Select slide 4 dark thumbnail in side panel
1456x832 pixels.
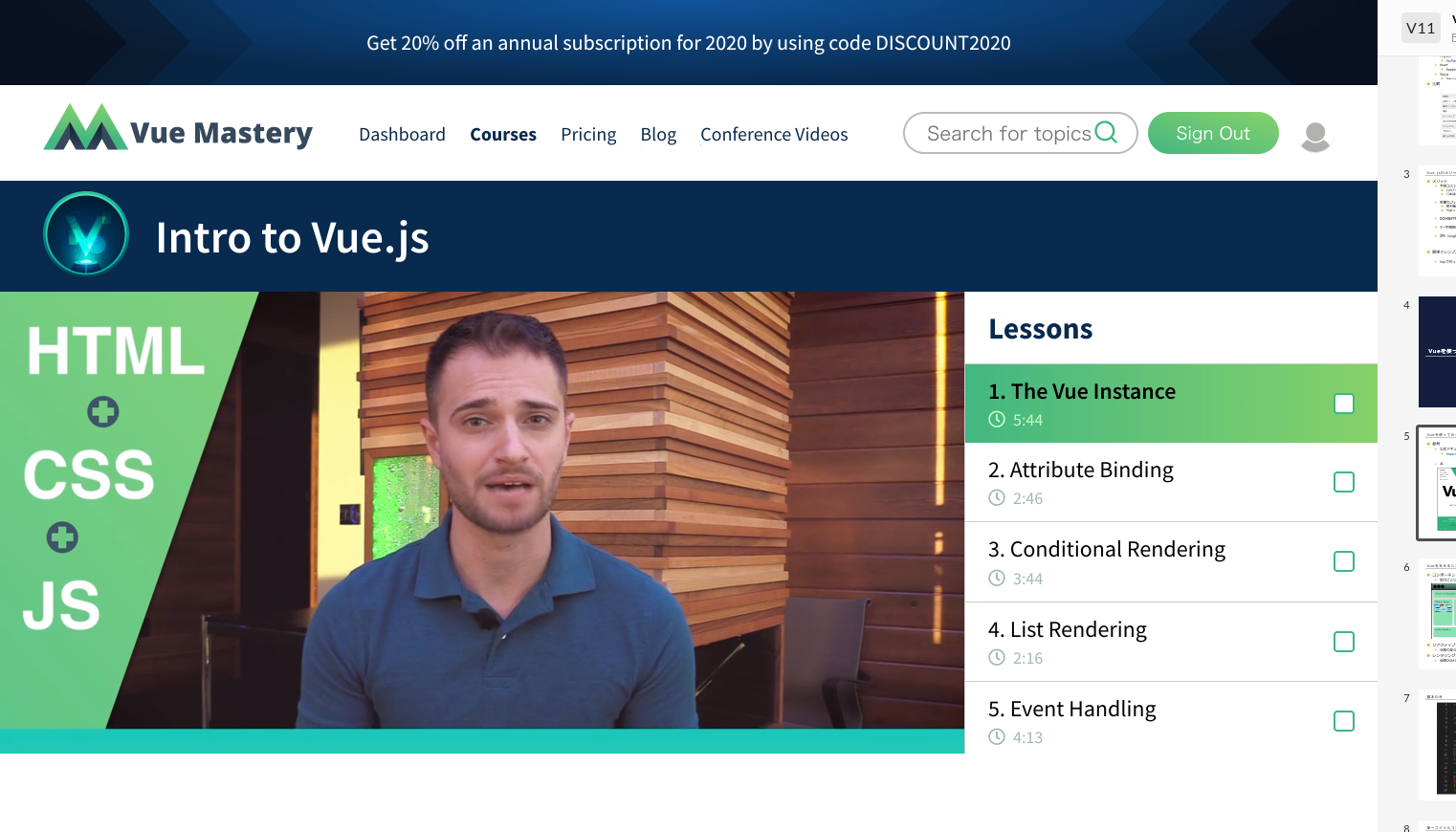coord(1437,352)
